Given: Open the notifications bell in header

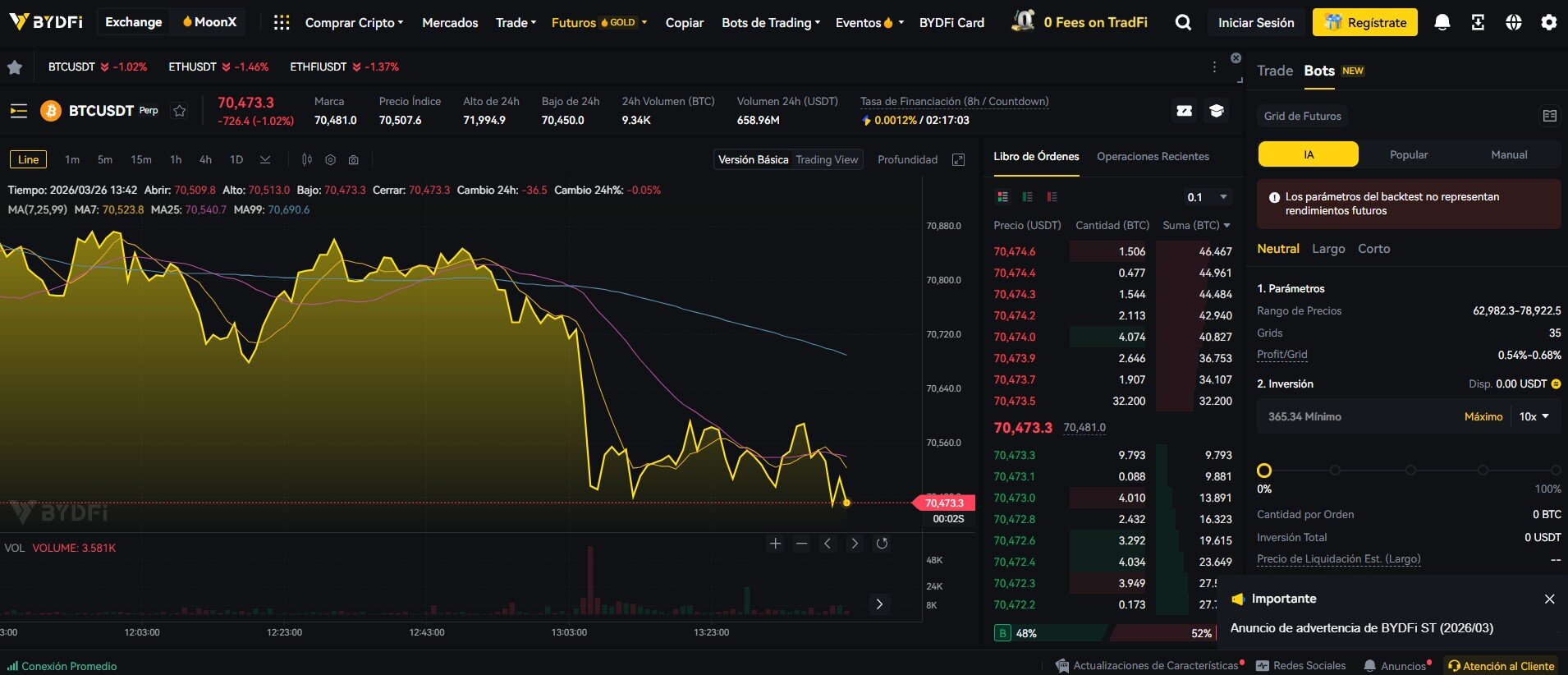Looking at the screenshot, I should pyautogui.click(x=1442, y=23).
